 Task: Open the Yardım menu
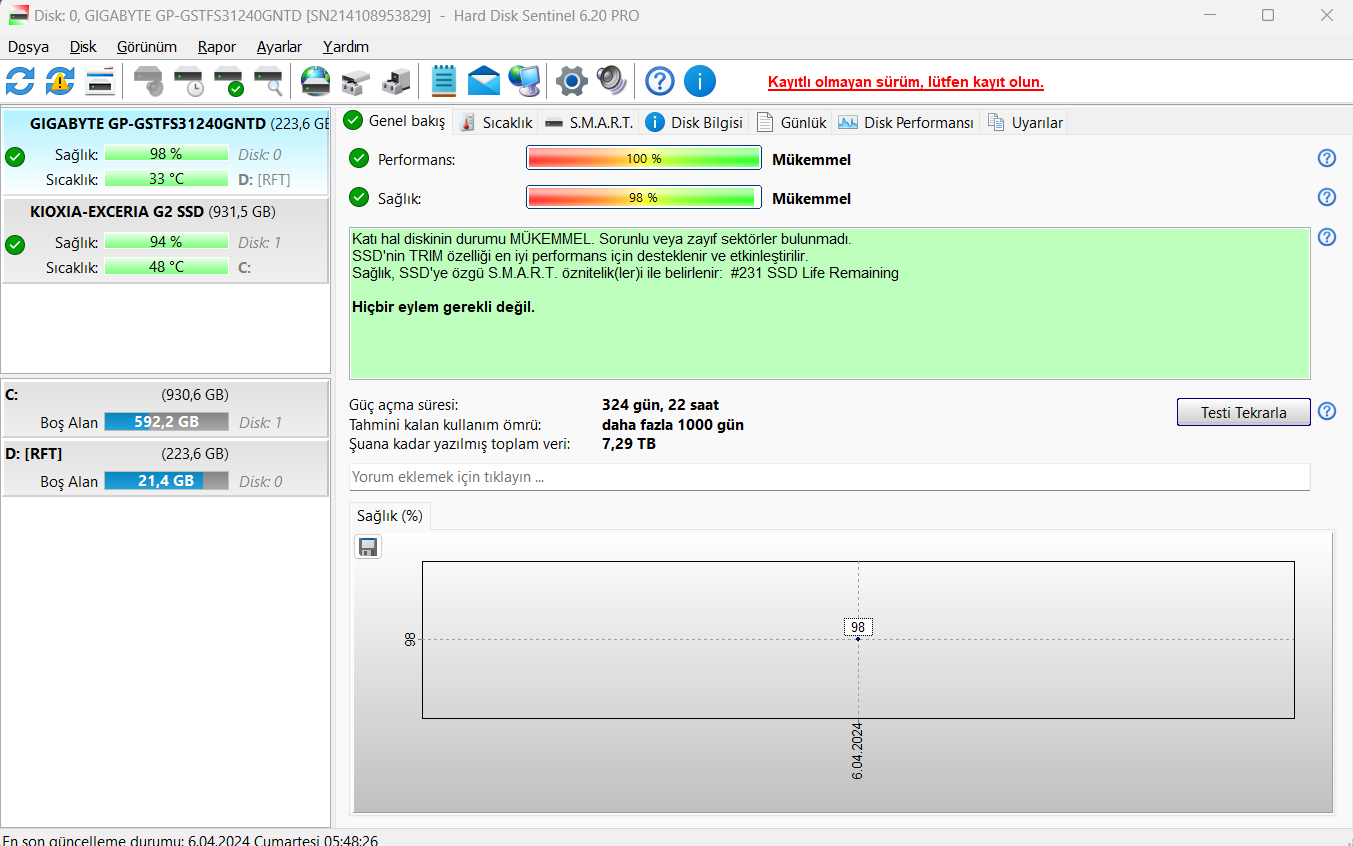[x=346, y=47]
